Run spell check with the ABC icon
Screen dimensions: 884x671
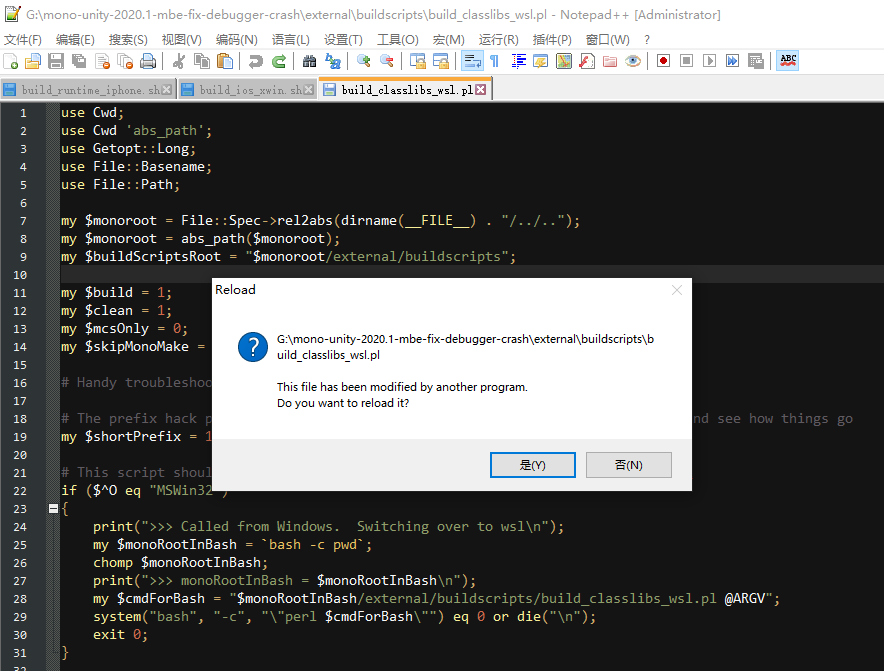pos(786,60)
